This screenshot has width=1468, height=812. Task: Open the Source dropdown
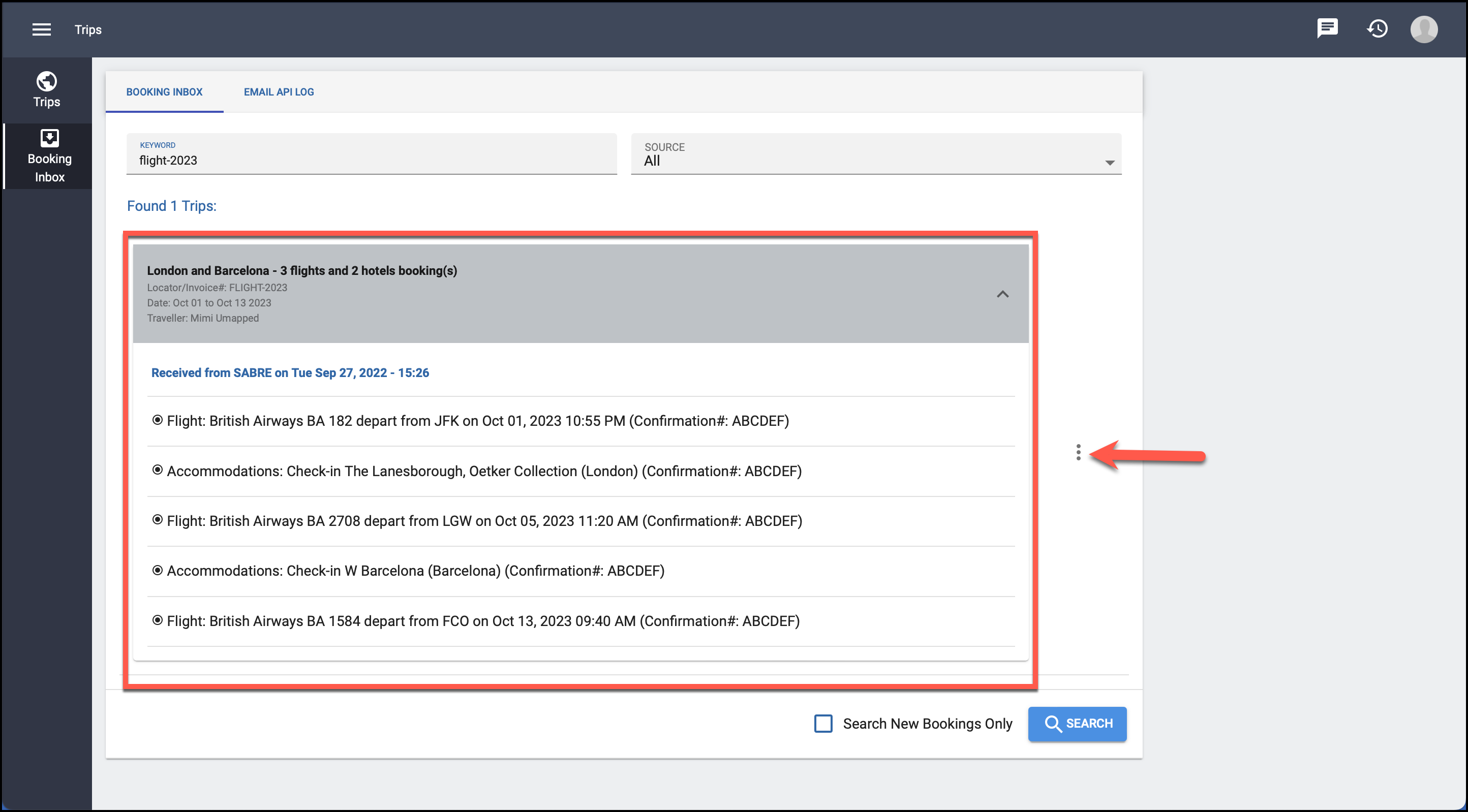pos(876,154)
